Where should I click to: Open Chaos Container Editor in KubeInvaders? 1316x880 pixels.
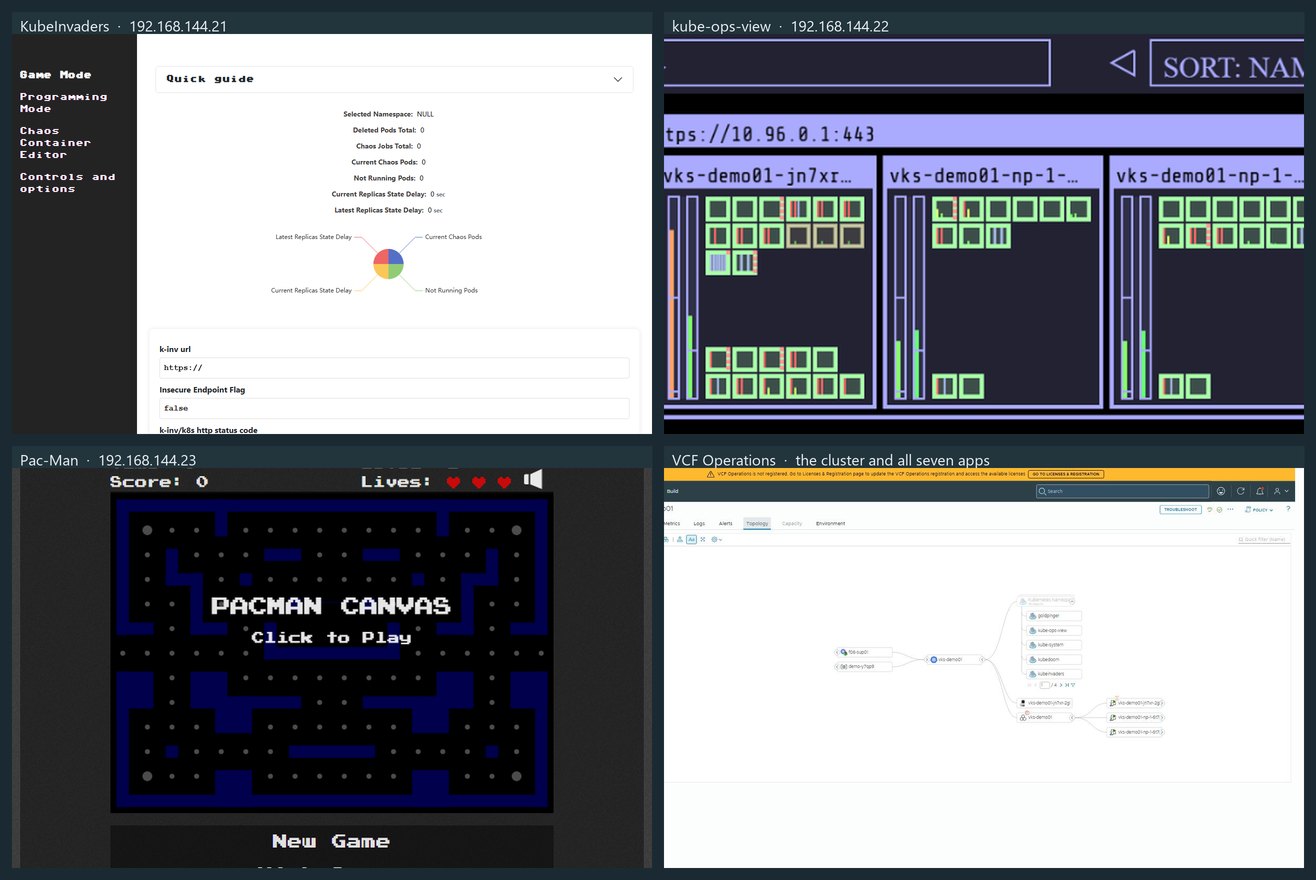(x=55, y=143)
